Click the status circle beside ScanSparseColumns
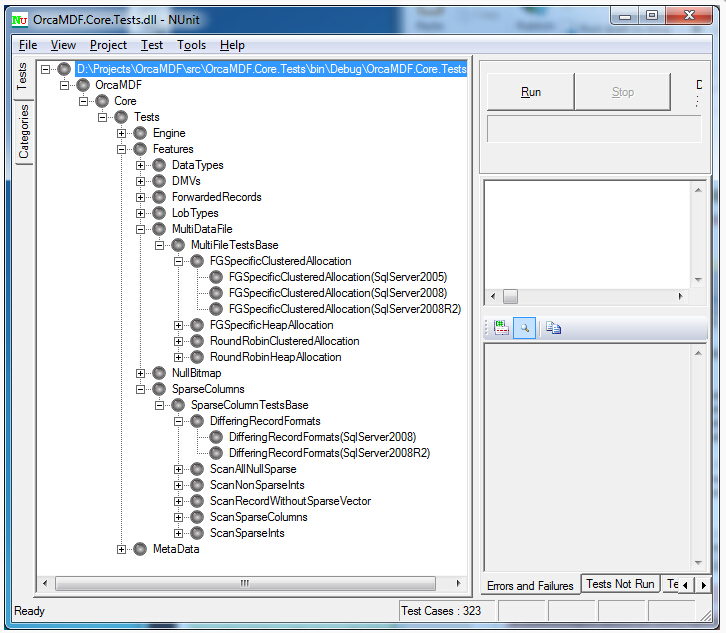This screenshot has width=726, height=633. click(x=197, y=517)
